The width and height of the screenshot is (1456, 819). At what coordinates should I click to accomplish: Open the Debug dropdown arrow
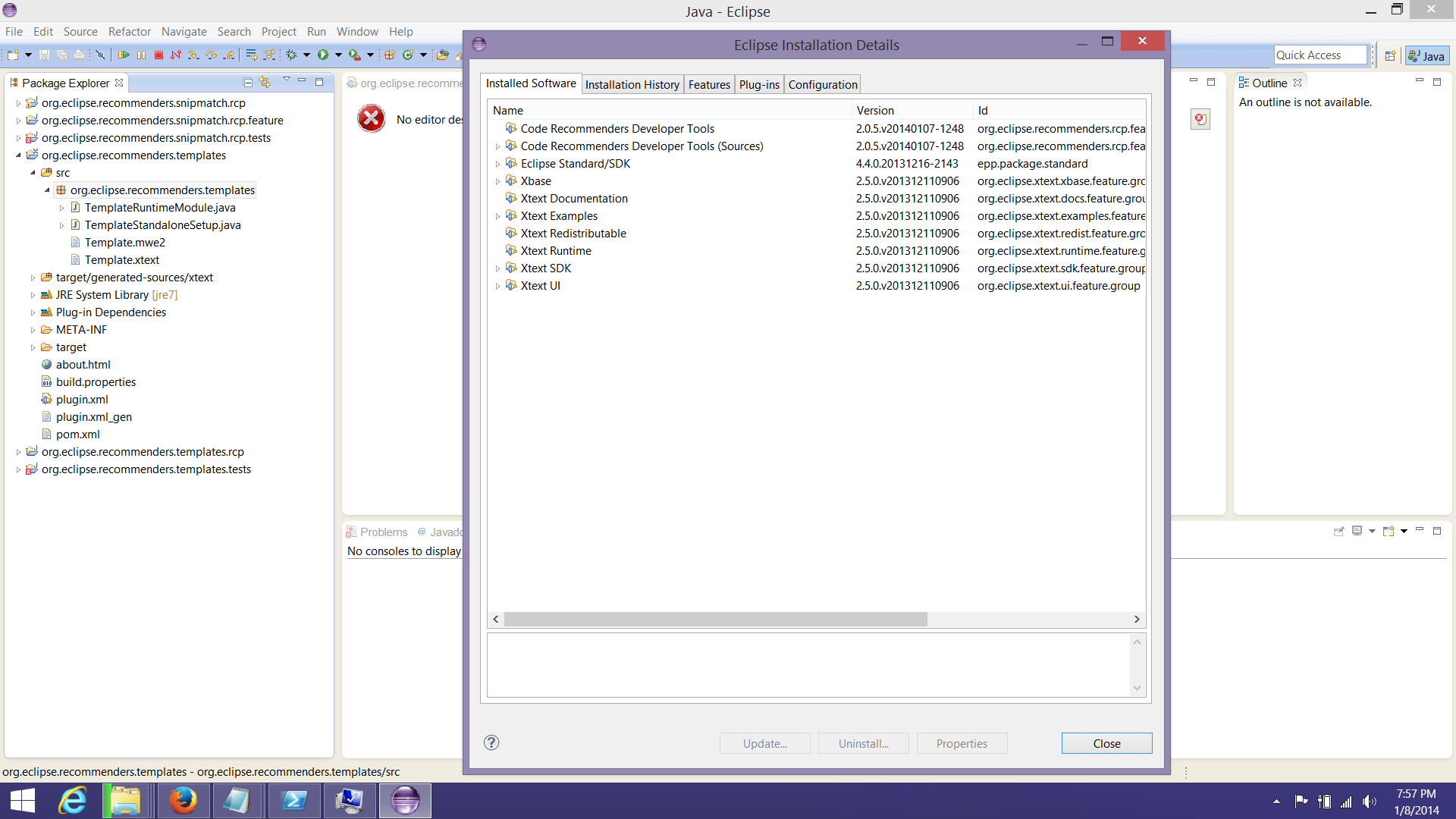306,55
